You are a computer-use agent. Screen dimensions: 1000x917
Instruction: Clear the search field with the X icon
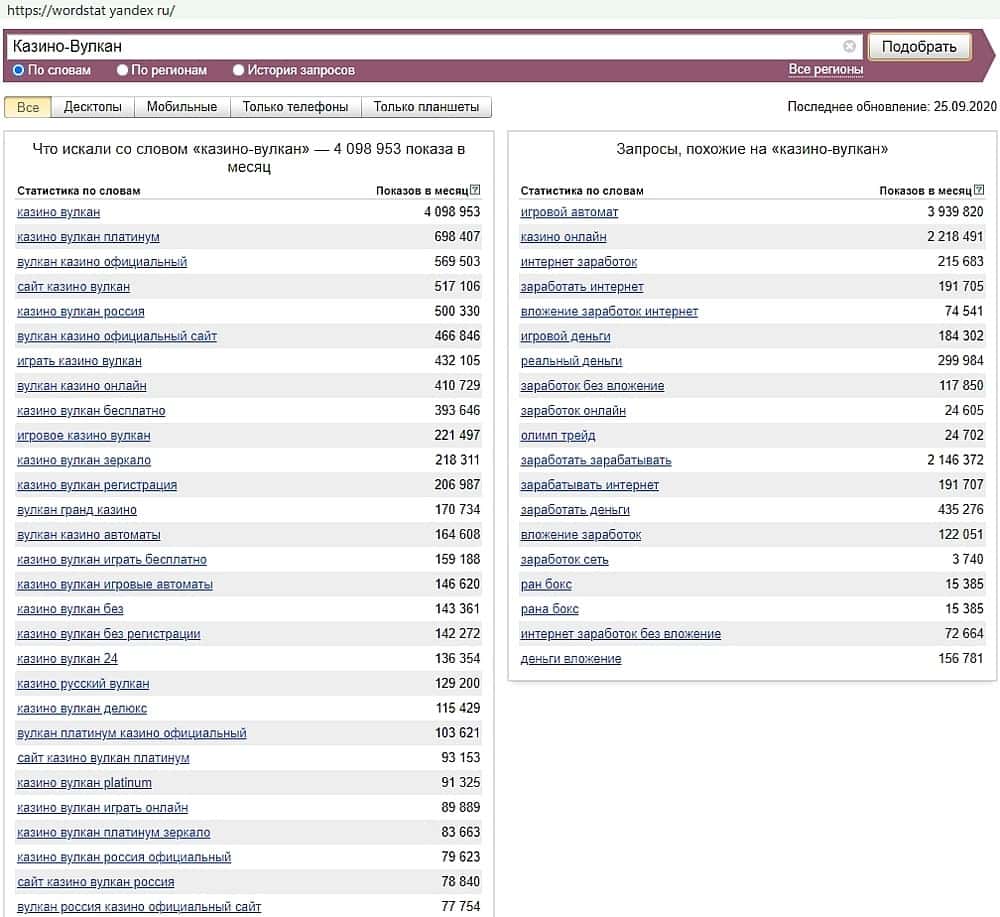tap(849, 46)
